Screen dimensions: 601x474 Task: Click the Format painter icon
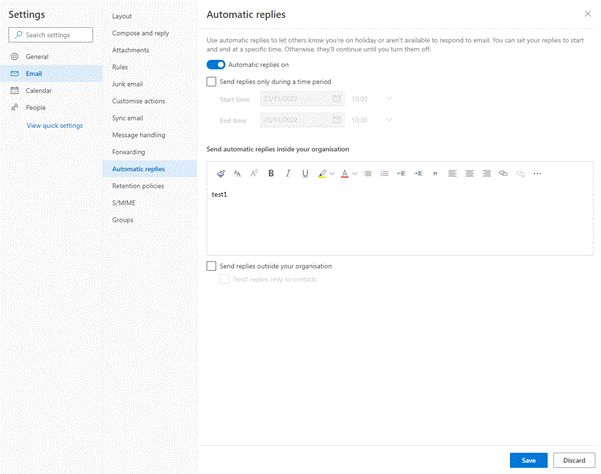tap(220, 173)
